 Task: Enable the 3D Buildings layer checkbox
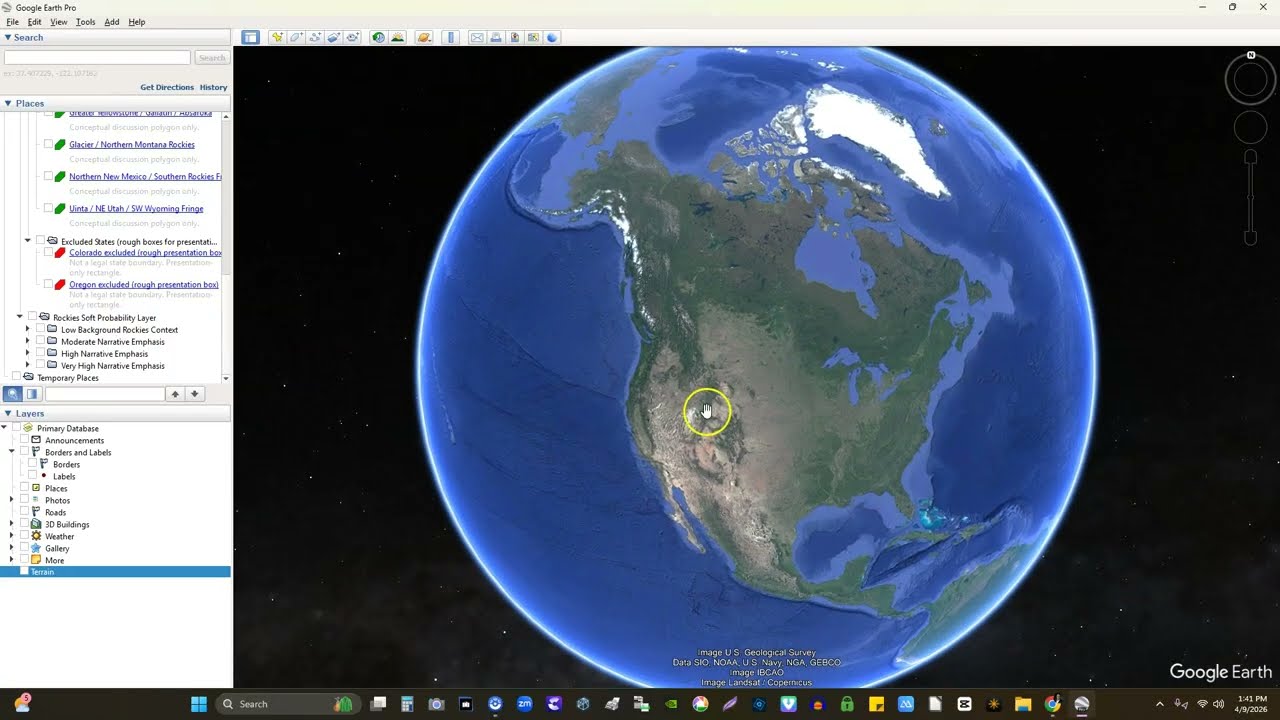tap(24, 524)
